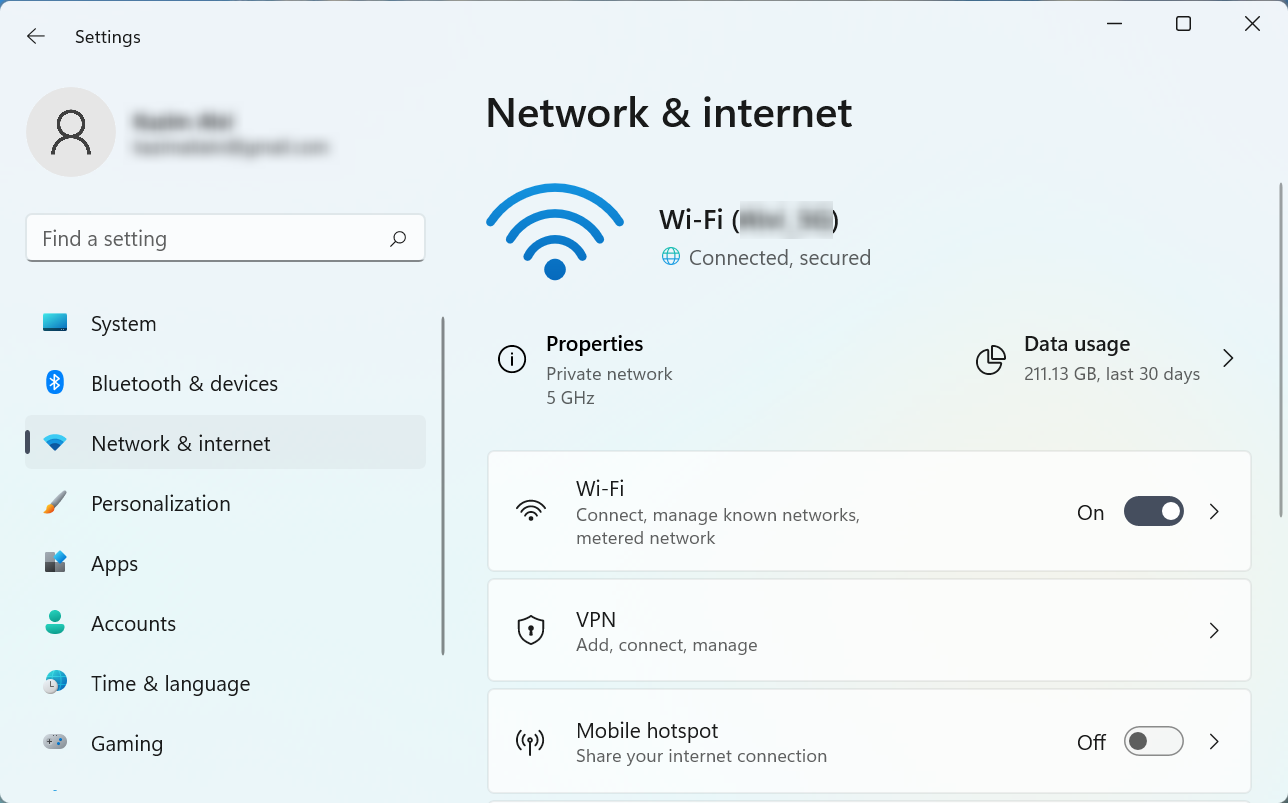Open VPN settings chevron arrow
1288x803 pixels.
click(x=1214, y=630)
